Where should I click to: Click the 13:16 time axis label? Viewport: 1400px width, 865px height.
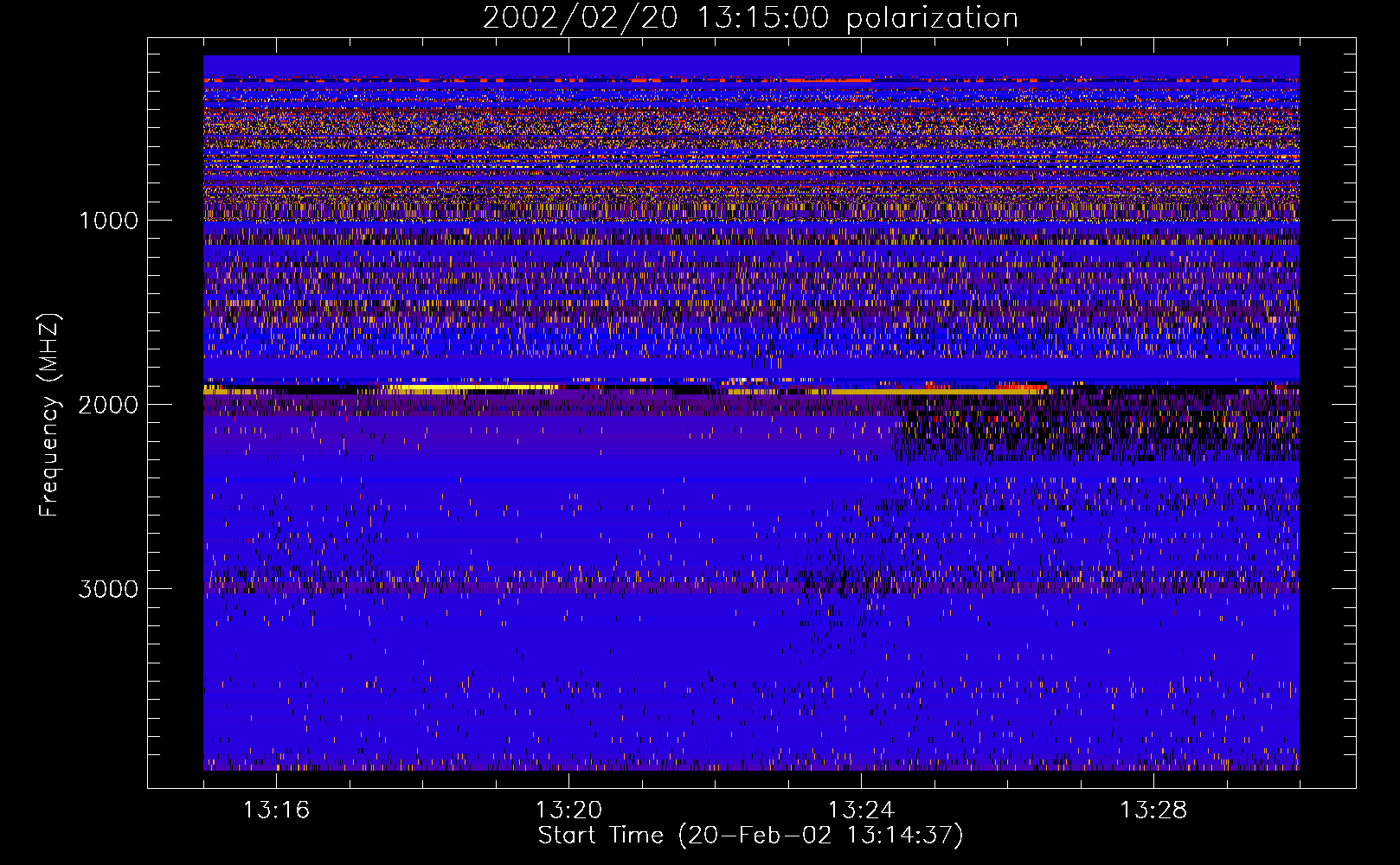(x=276, y=811)
